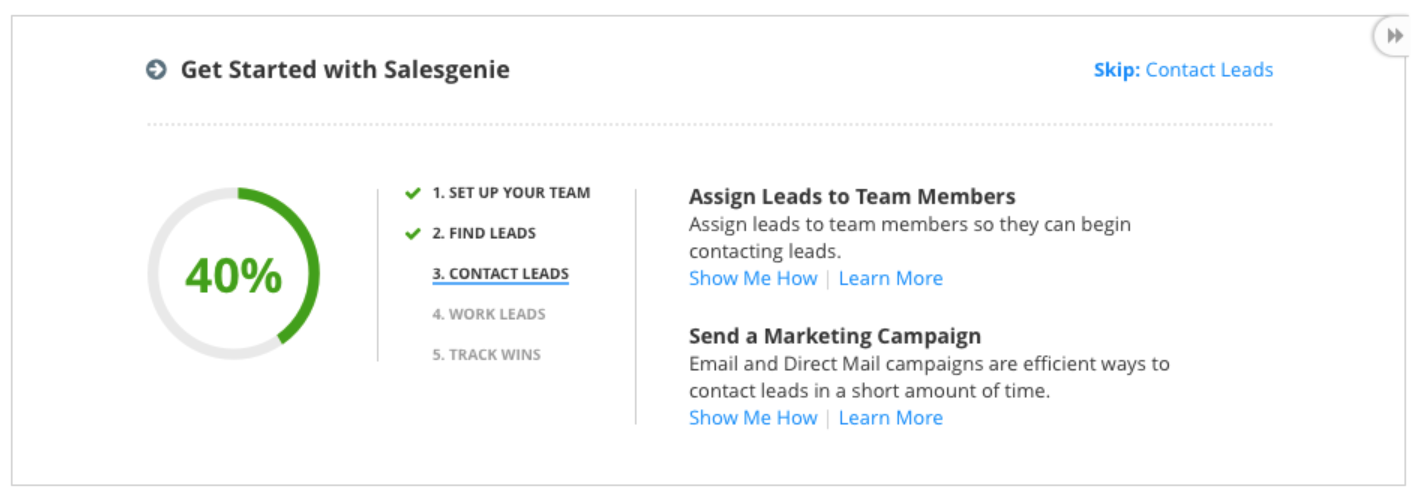Click the Email and Direct Mail description text

929,377
